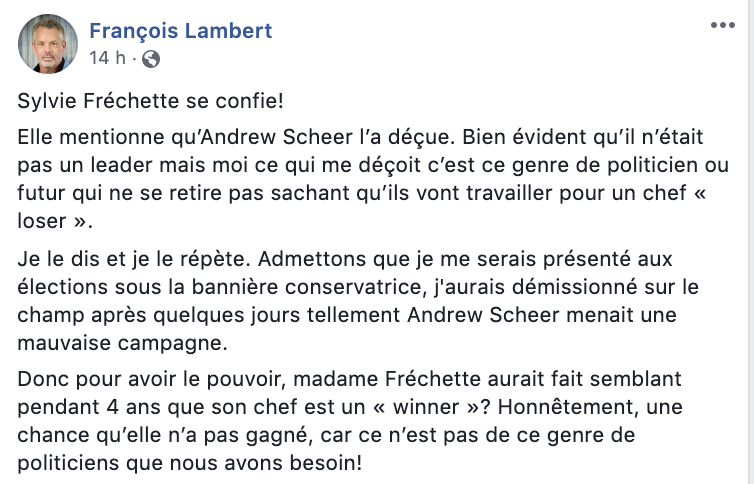Open the three-dot post options menu
The width and height of the screenshot is (754, 484).
click(723, 25)
